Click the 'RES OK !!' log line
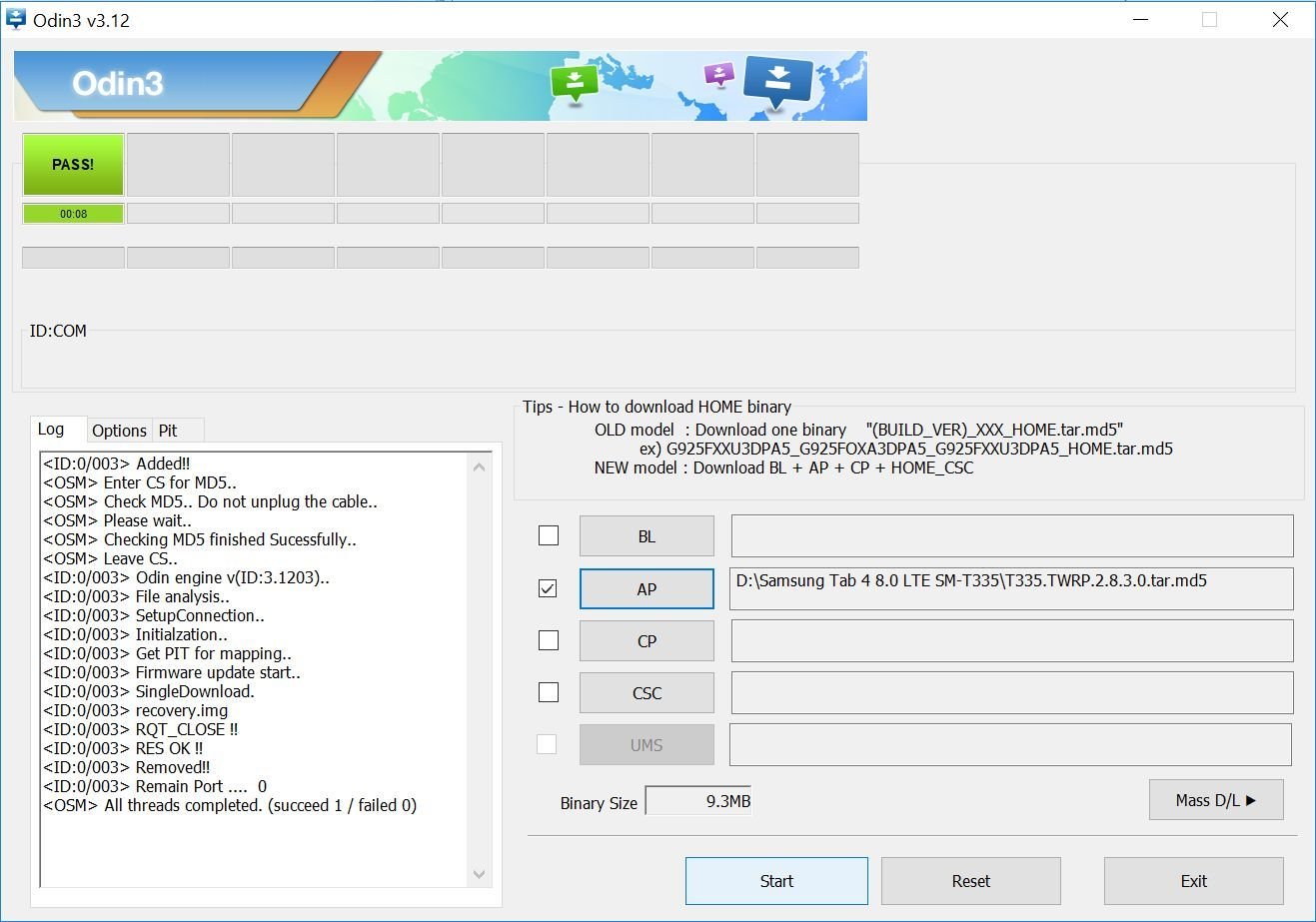The image size is (1316, 922). pos(122,748)
